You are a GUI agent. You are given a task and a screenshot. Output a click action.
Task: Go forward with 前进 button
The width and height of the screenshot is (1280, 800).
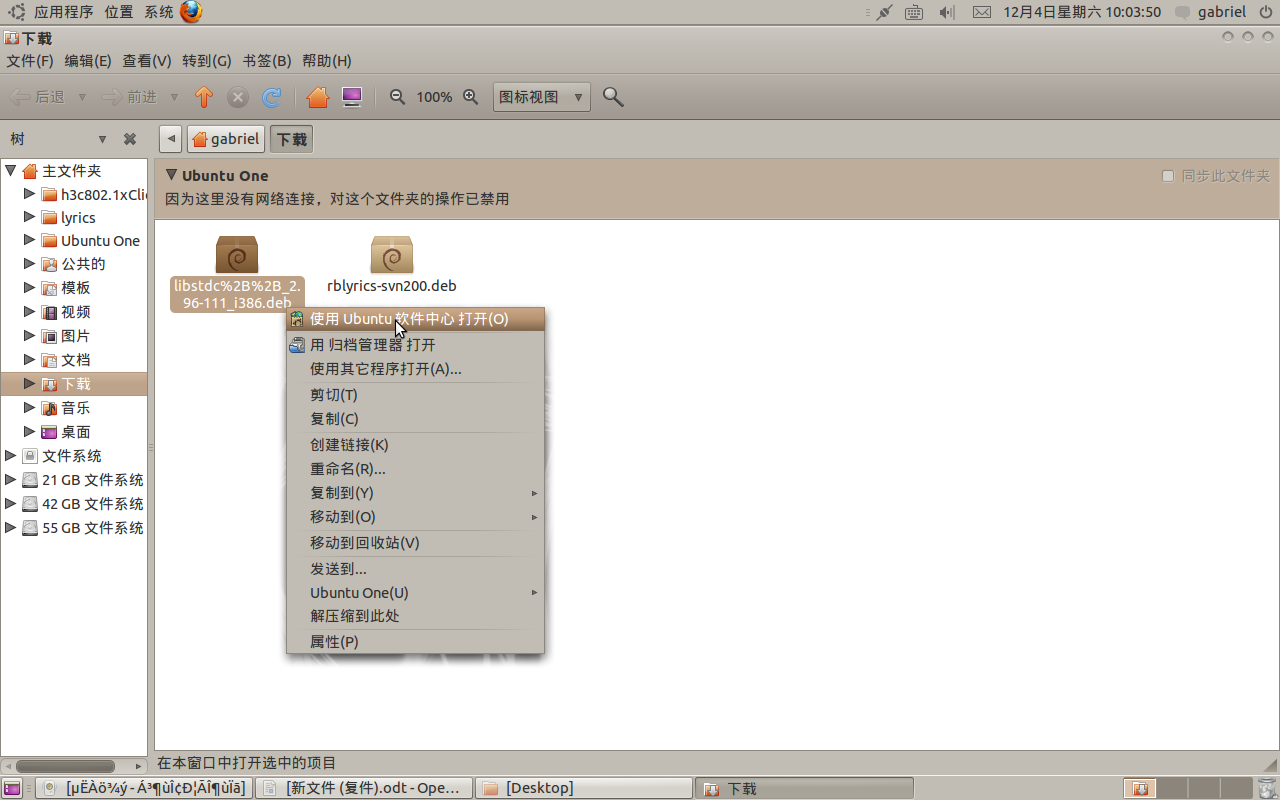click(x=131, y=97)
